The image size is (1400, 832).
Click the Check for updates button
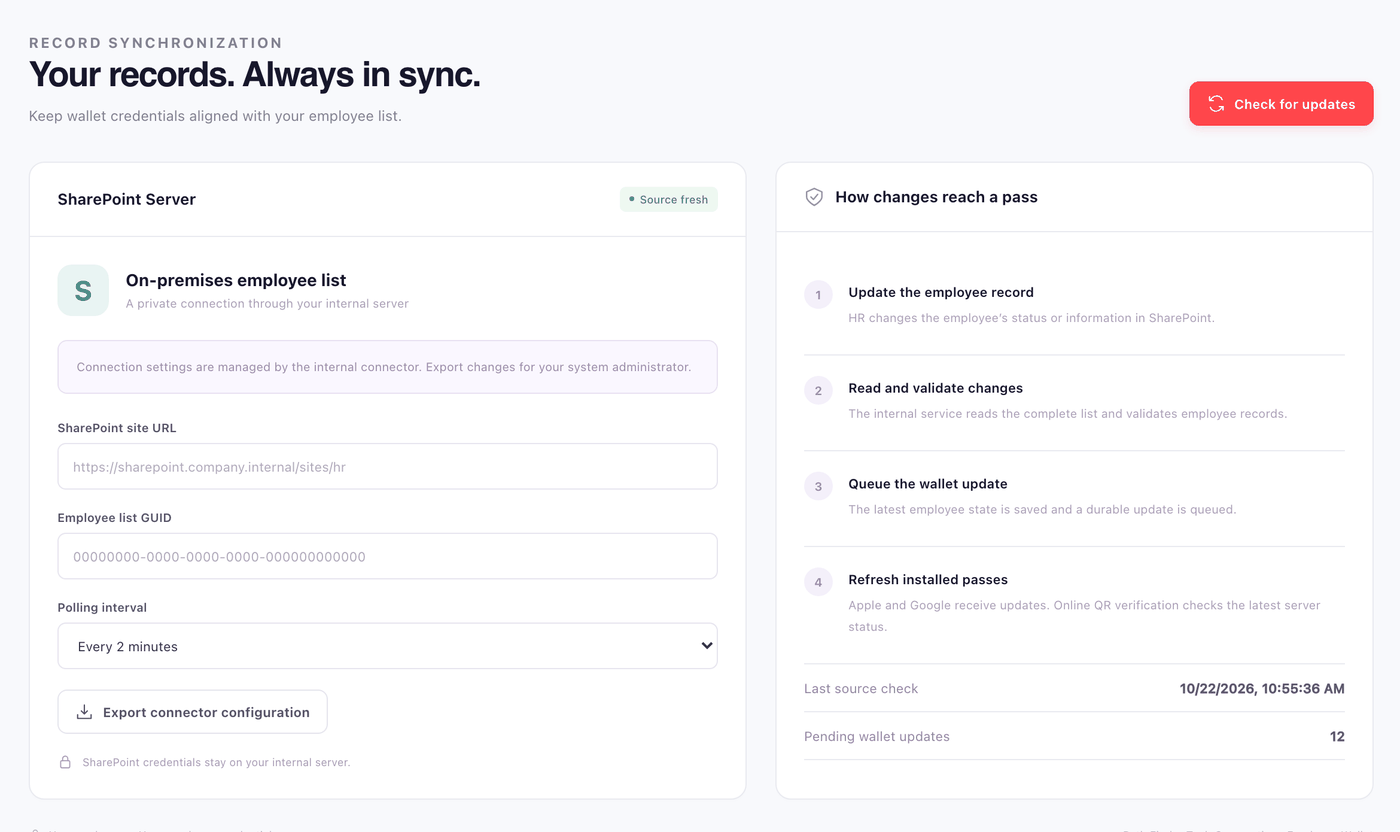(x=1281, y=104)
